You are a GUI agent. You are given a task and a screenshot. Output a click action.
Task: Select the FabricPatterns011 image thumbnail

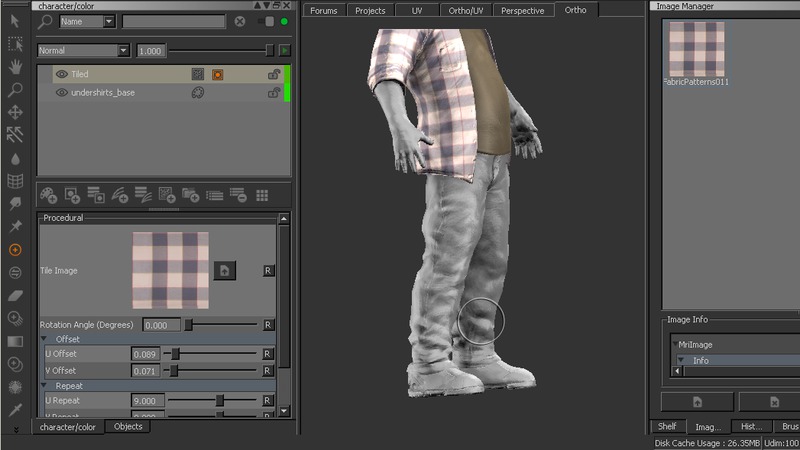[696, 48]
